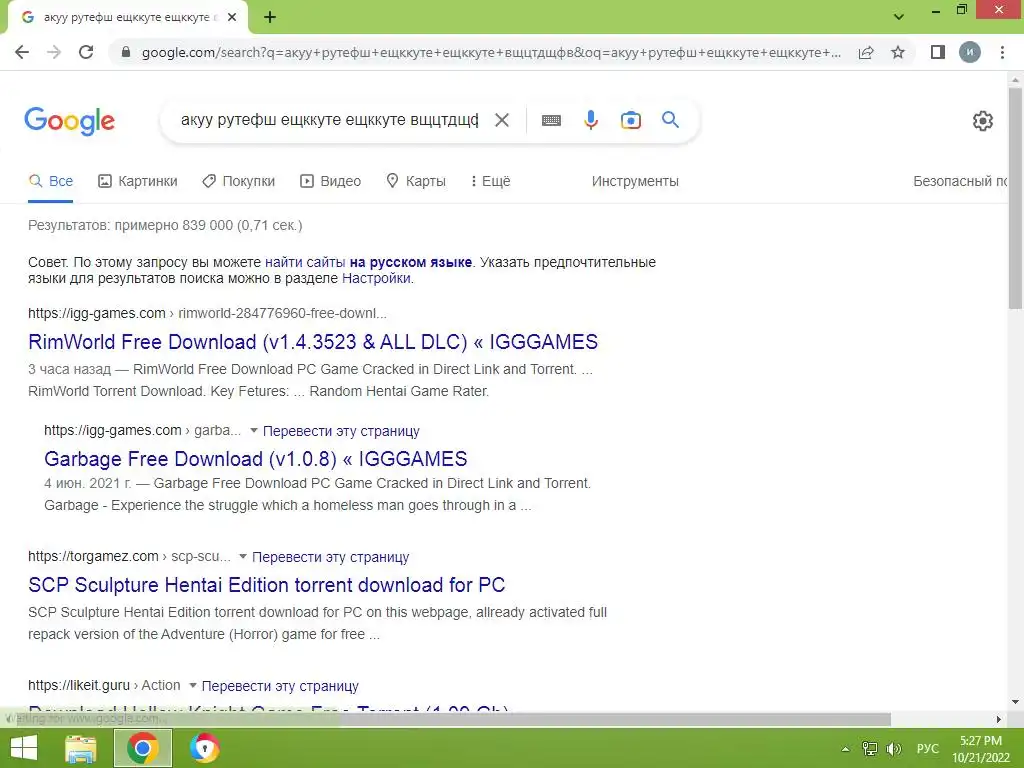1024x768 pixels.
Task: Expand the Ещё more menu
Action: [490, 181]
